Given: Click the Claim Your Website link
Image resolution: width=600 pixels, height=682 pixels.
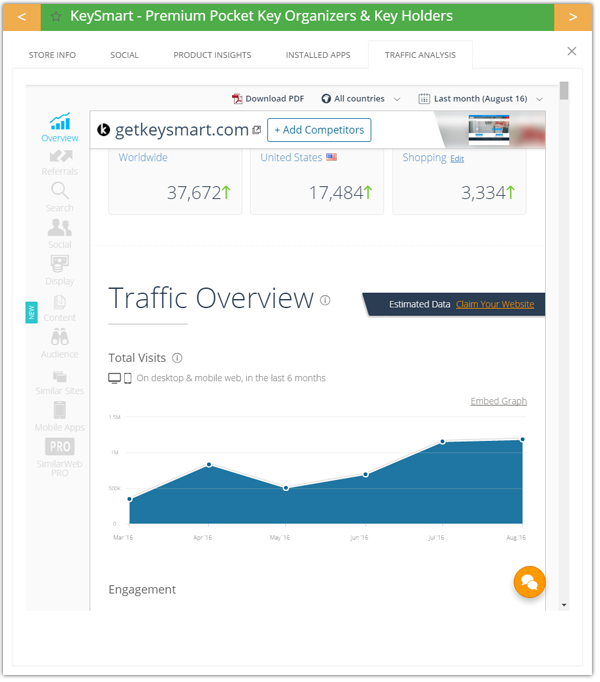Looking at the screenshot, I should click(495, 304).
